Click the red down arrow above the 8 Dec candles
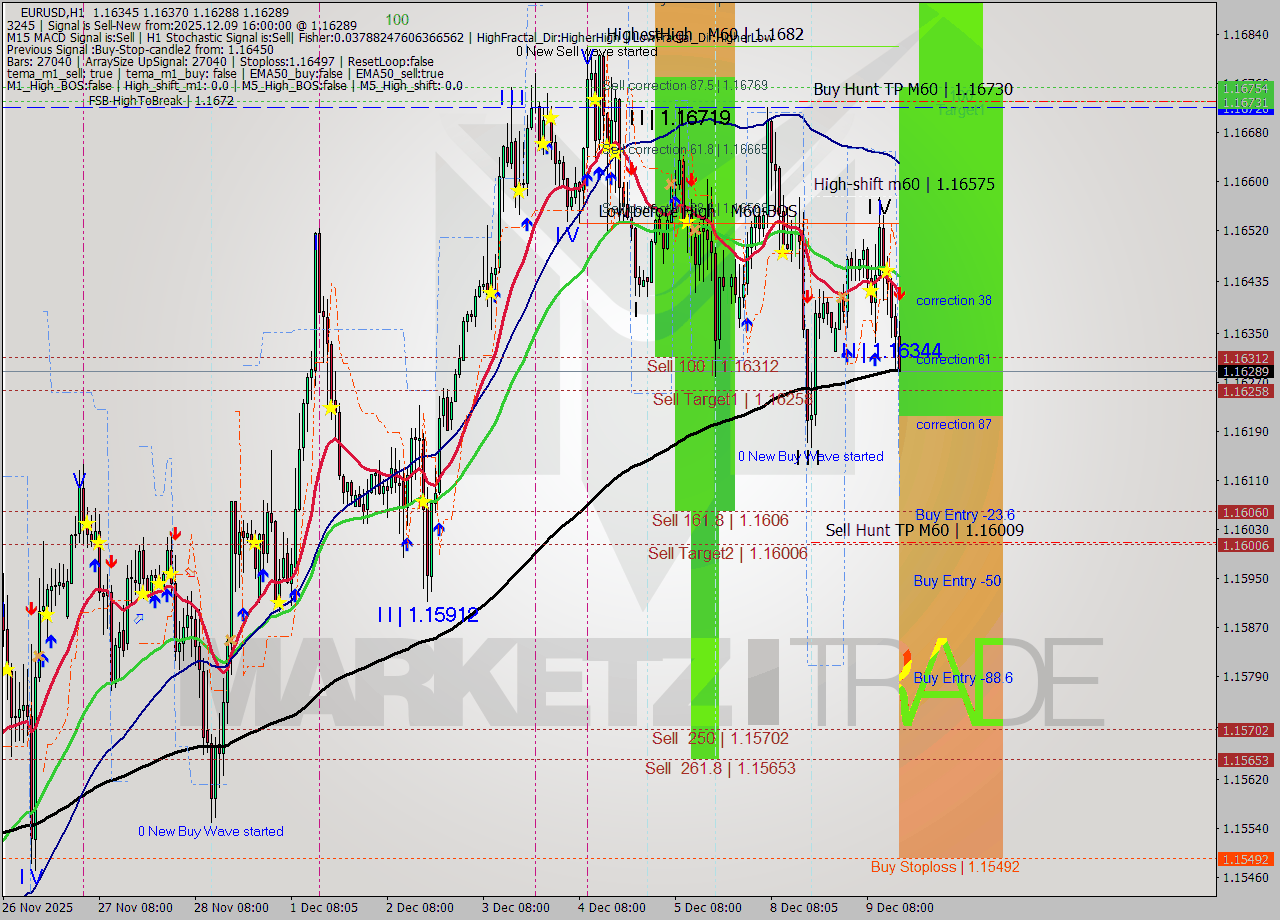Viewport: 1280px width, 920px height. 807,297
